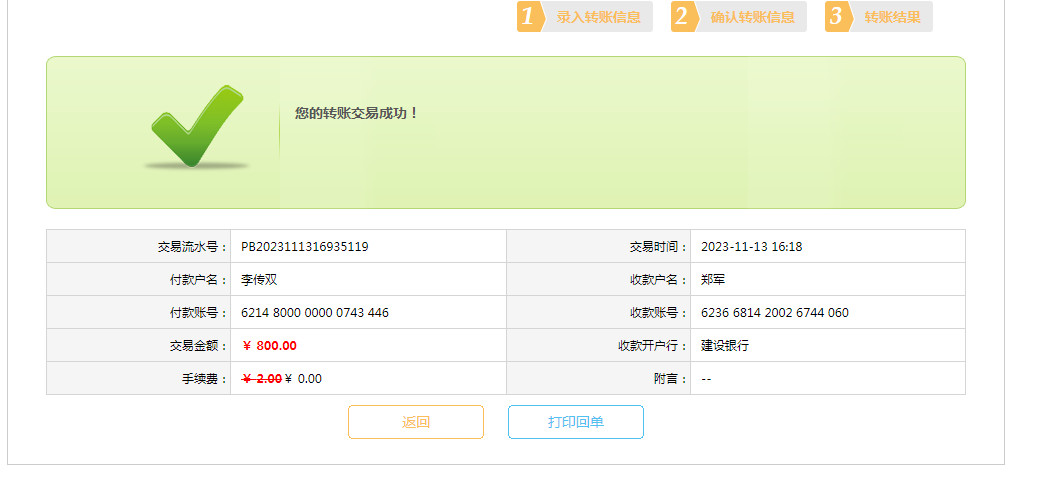Image resolution: width=1041 pixels, height=491 pixels.
Task: Click the step 2 number badge
Action: pos(683,17)
